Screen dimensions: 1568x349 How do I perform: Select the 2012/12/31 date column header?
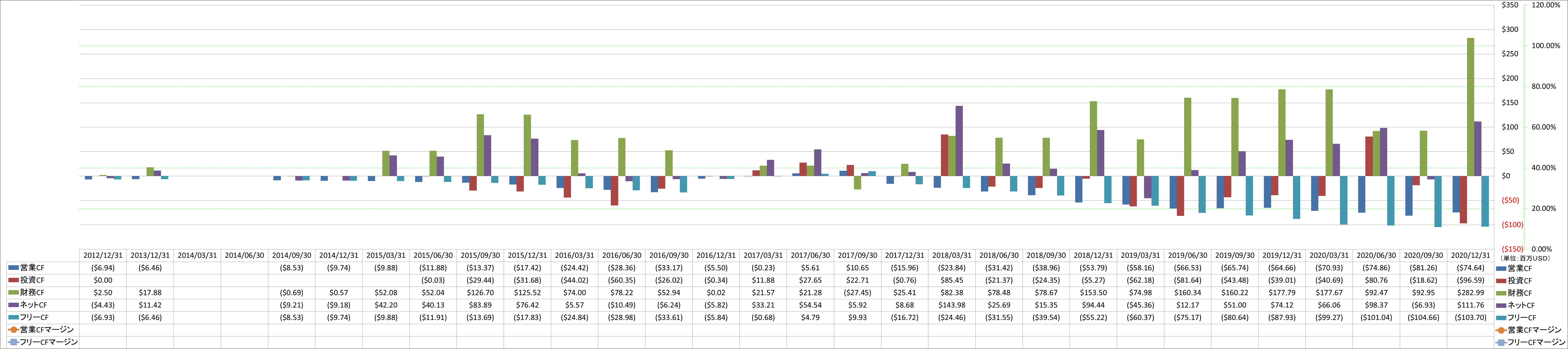point(103,255)
